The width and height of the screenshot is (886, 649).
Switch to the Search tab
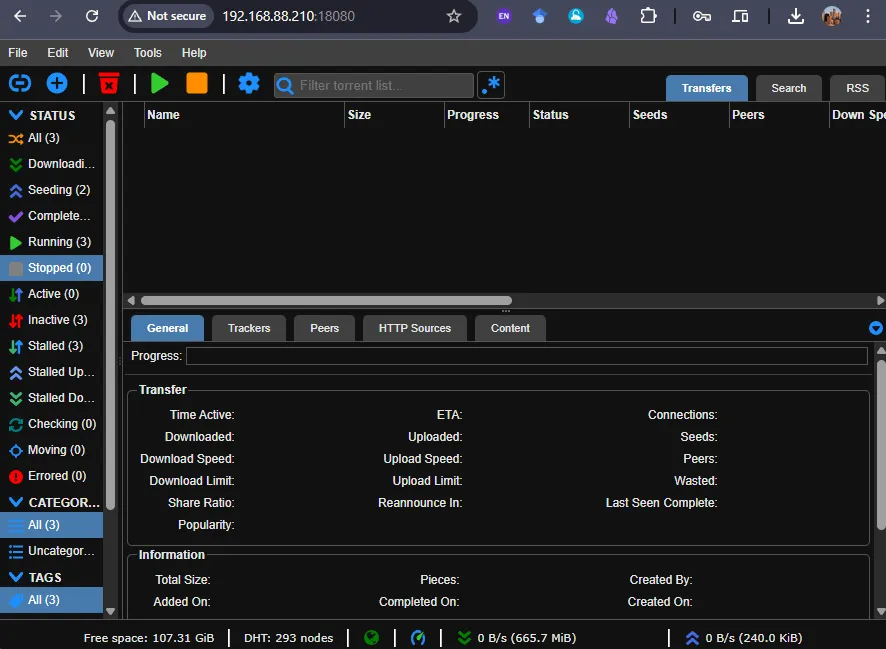pos(788,88)
